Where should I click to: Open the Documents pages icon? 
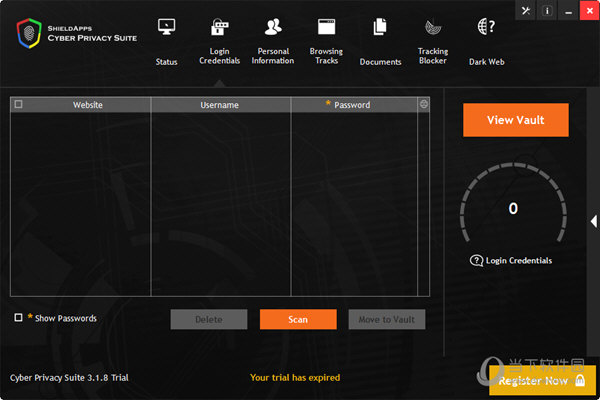(380, 27)
